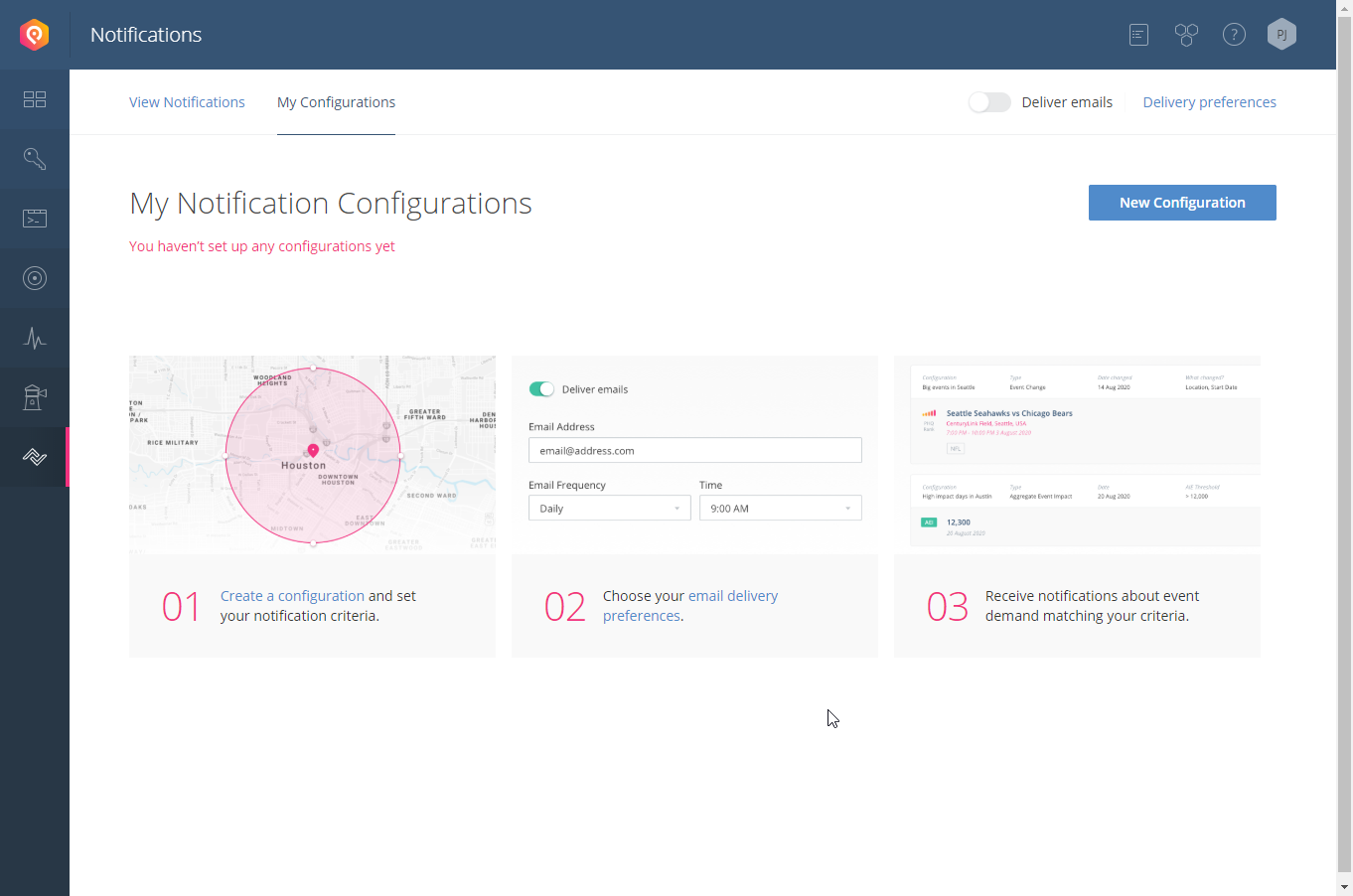Click the step number 03 text
The width and height of the screenshot is (1353, 896).
[947, 606]
